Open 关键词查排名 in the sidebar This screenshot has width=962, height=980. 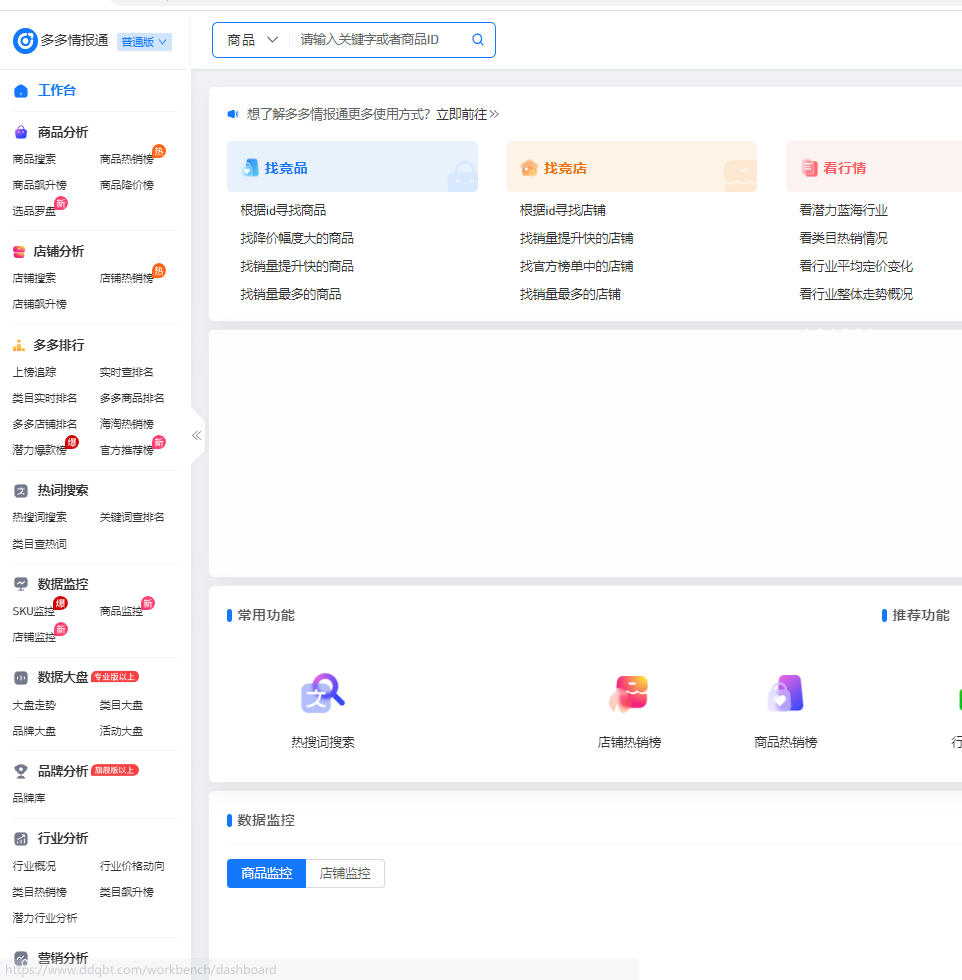(x=132, y=518)
